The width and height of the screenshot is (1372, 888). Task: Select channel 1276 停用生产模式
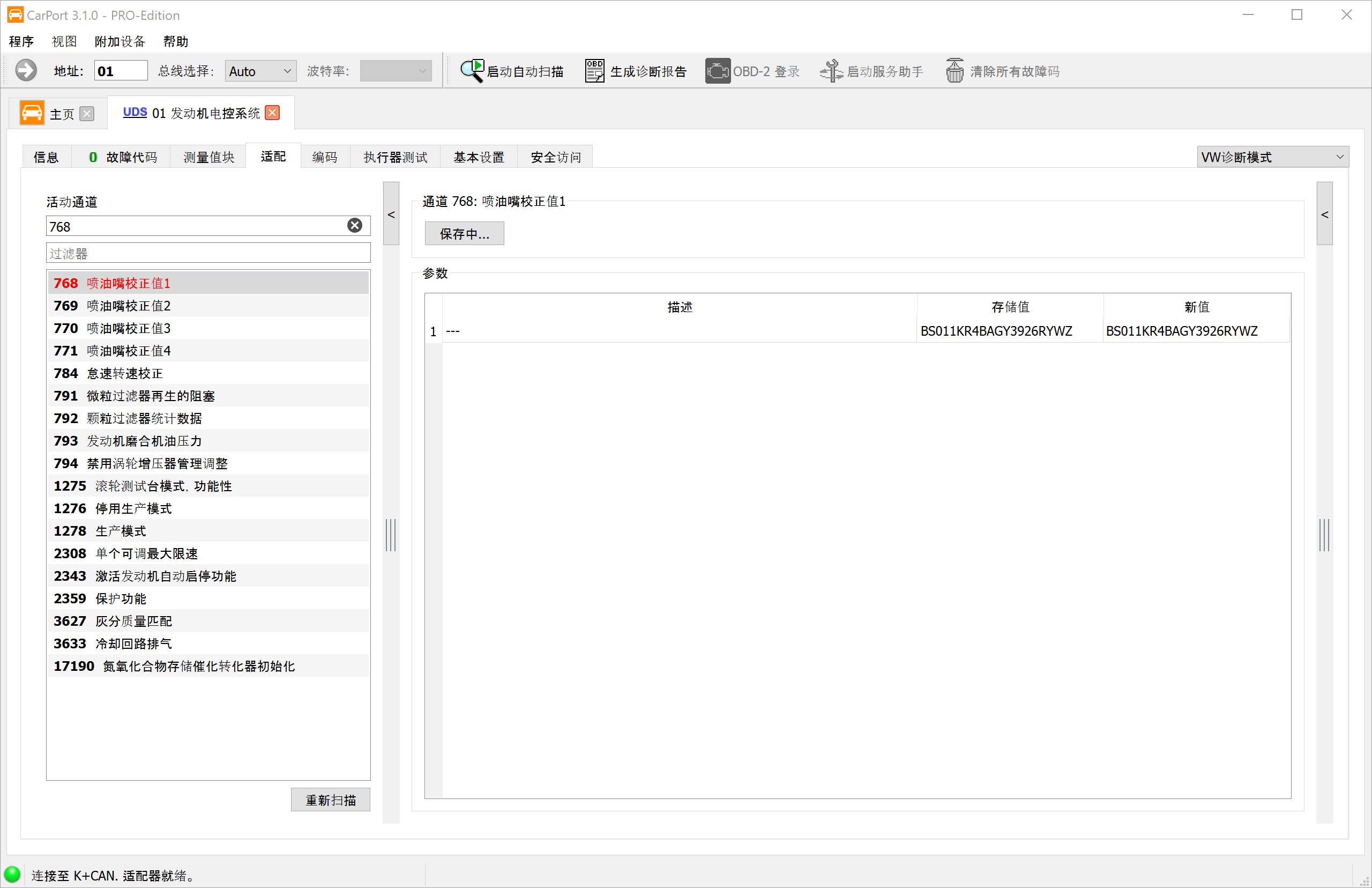coord(208,507)
